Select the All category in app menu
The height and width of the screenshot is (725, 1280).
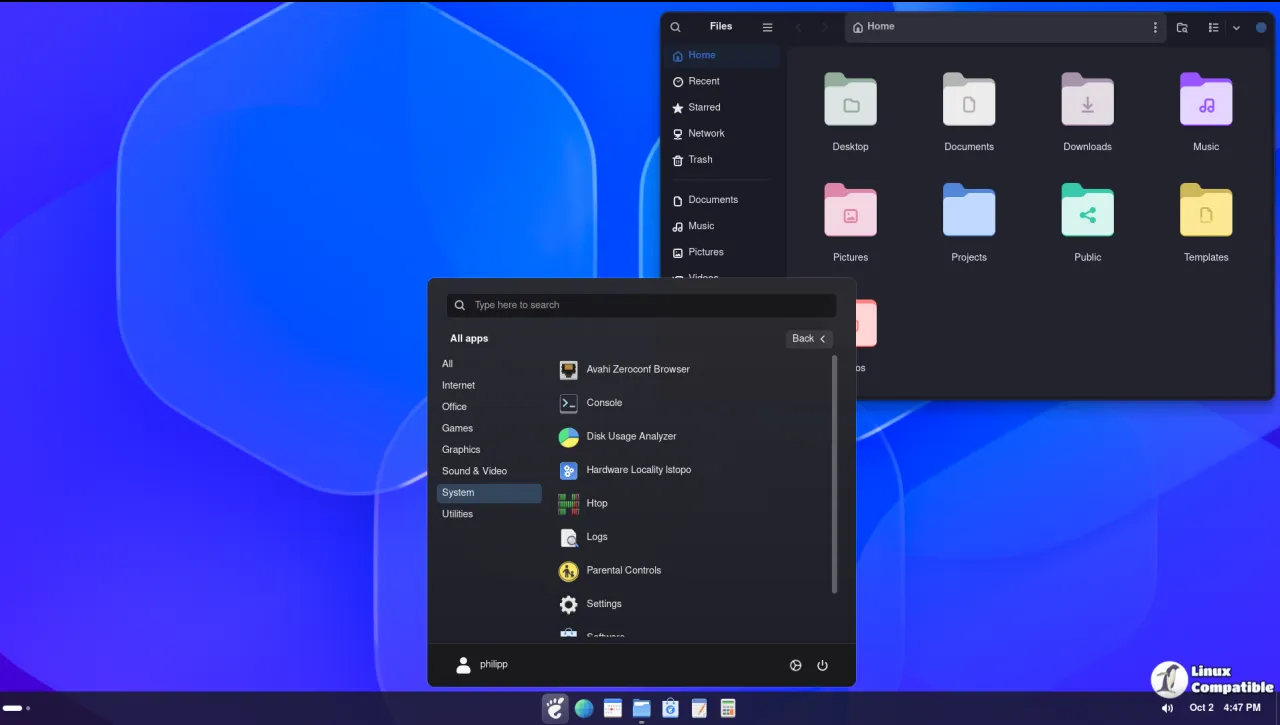pyautogui.click(x=489, y=364)
